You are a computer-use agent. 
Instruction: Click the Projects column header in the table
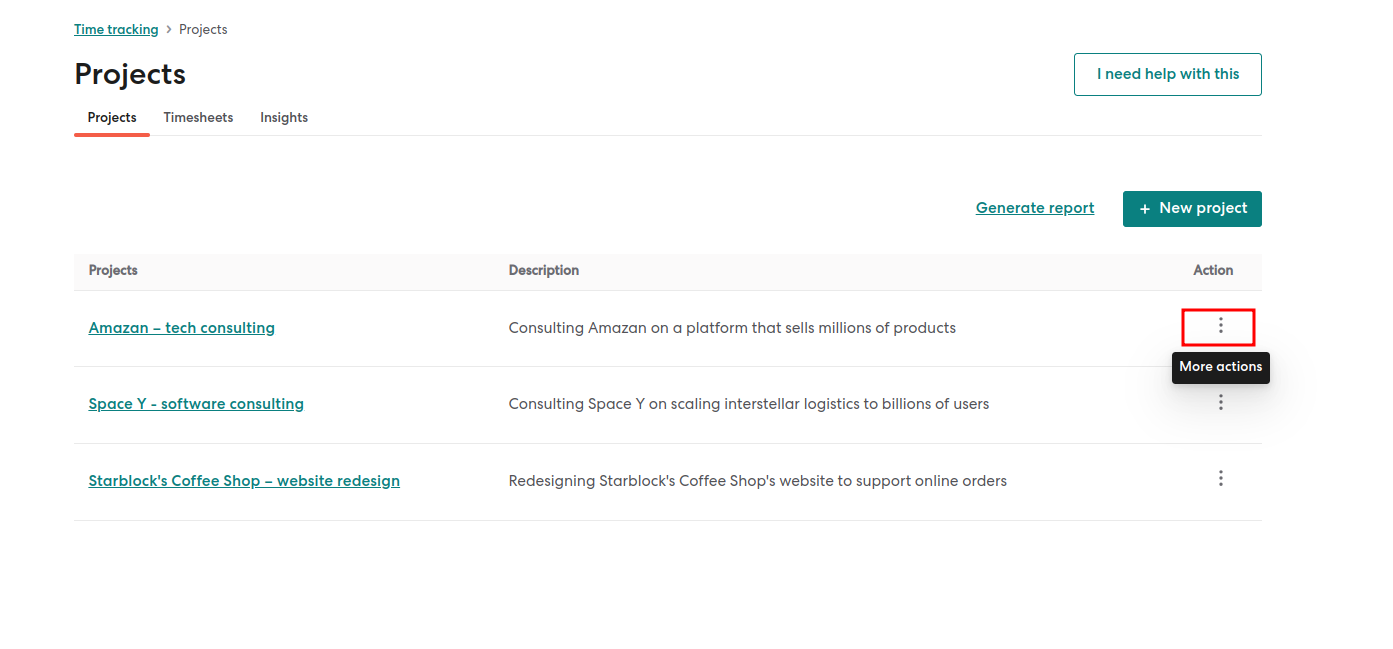(113, 271)
